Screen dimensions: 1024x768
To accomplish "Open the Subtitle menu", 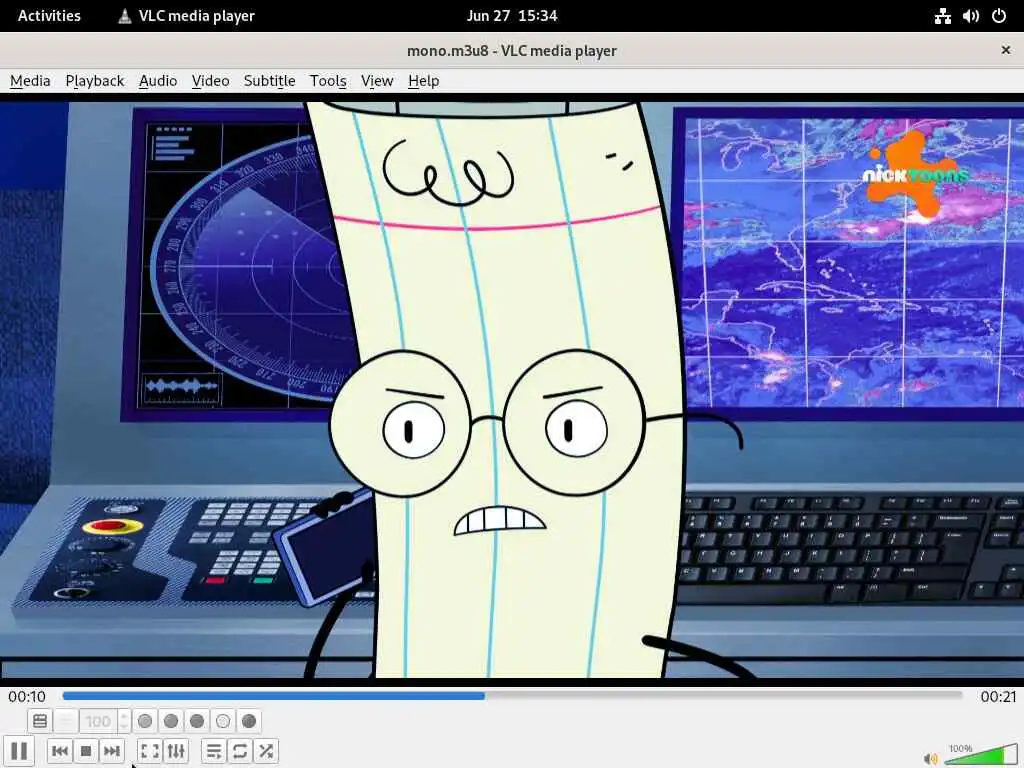I will (269, 81).
